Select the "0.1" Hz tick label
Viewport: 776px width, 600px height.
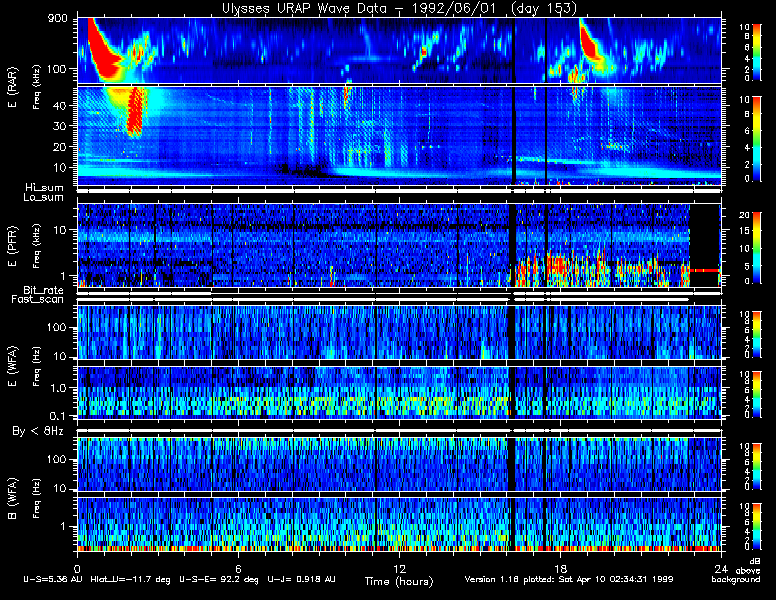tap(56, 416)
